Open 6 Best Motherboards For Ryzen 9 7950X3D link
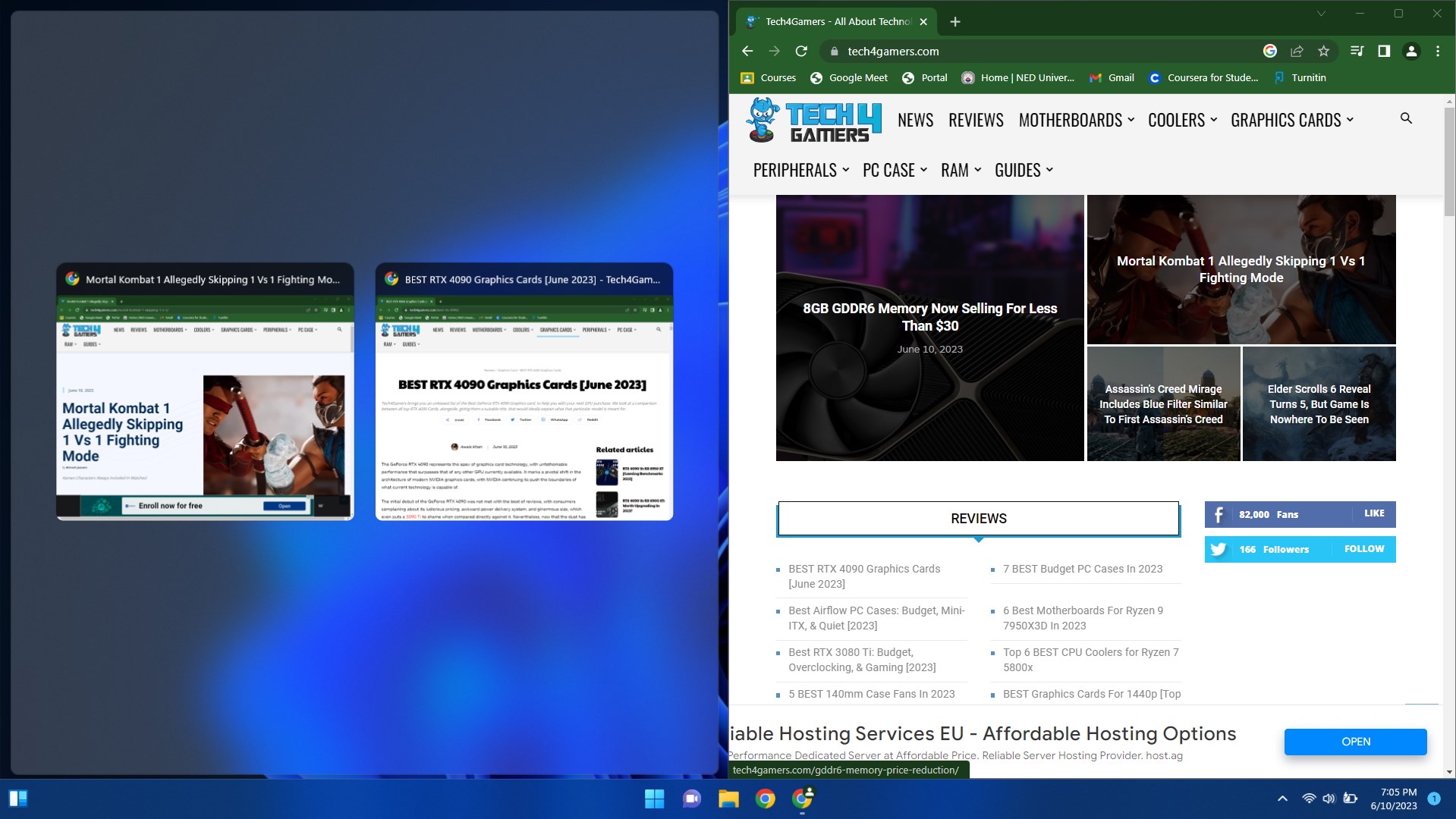1456x819 pixels. (1083, 618)
